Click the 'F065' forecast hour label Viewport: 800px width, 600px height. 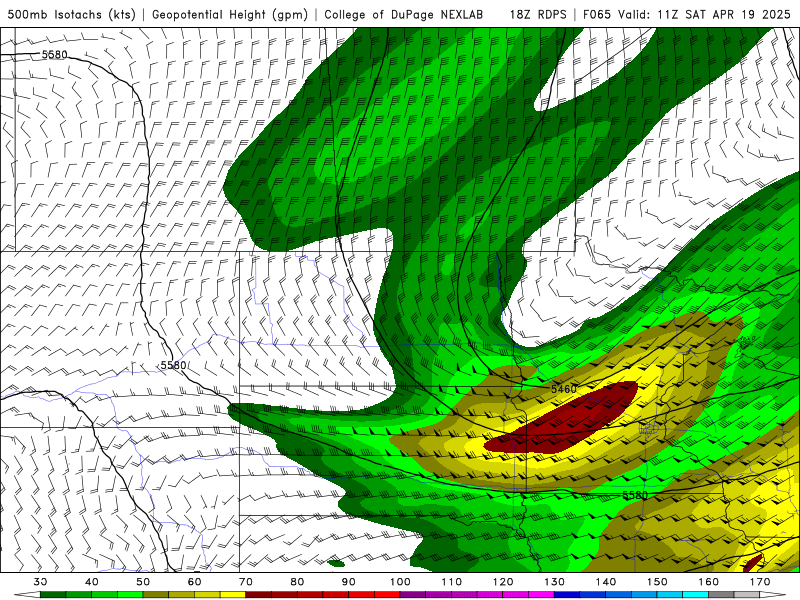pos(597,14)
